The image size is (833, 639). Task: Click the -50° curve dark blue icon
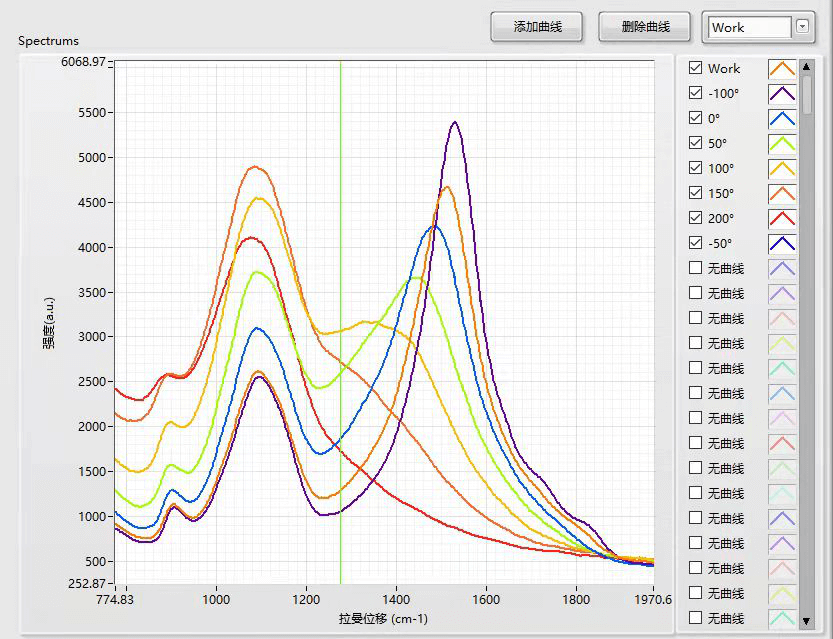781,244
